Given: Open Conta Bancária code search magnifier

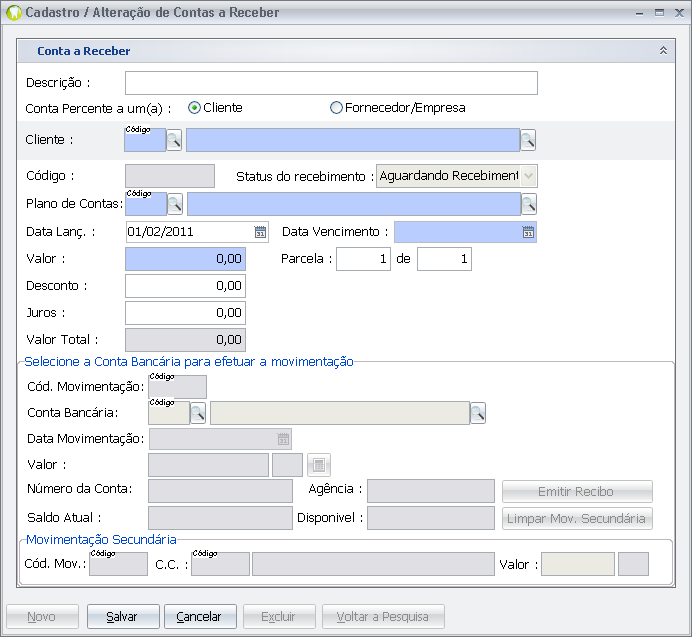Looking at the screenshot, I should pos(198,413).
